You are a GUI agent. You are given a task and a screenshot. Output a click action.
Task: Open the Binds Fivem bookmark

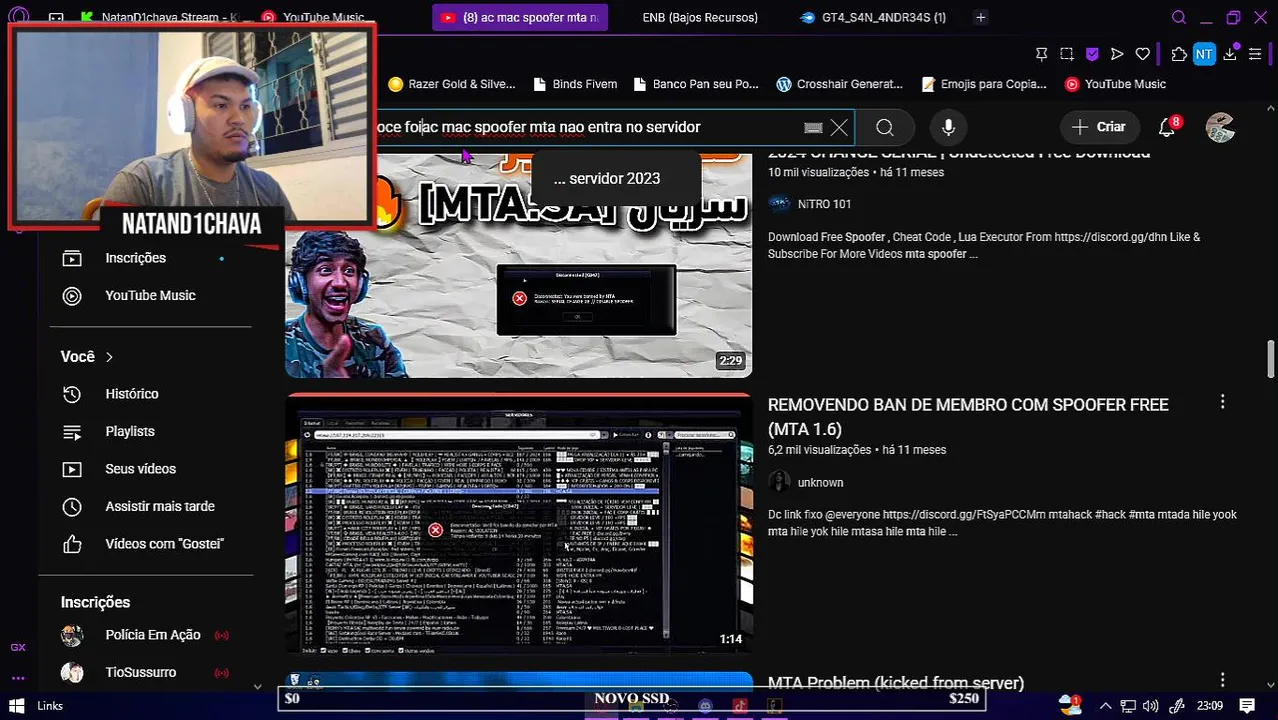pyautogui.click(x=575, y=84)
